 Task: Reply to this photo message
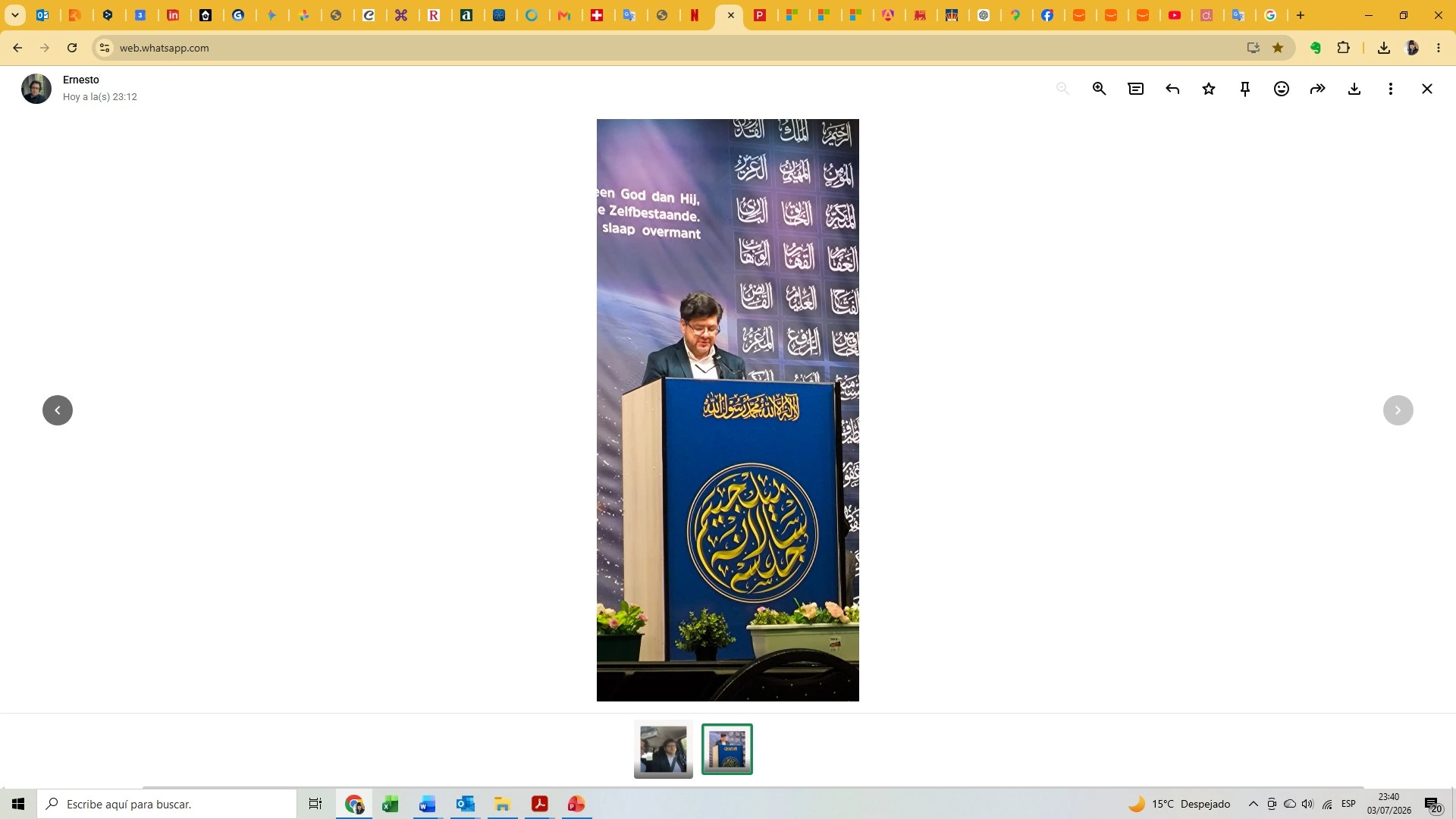(x=1172, y=89)
